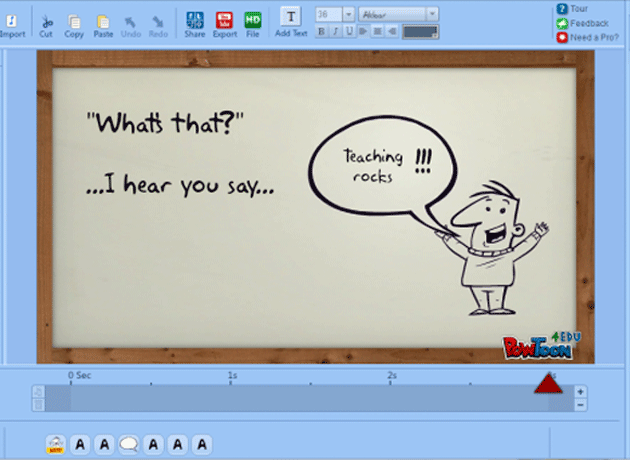Open the font size dropdown

click(348, 14)
